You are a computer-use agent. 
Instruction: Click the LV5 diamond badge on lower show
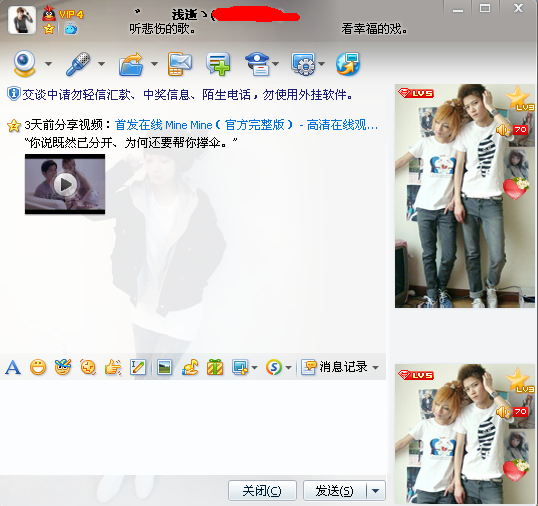tap(416, 375)
